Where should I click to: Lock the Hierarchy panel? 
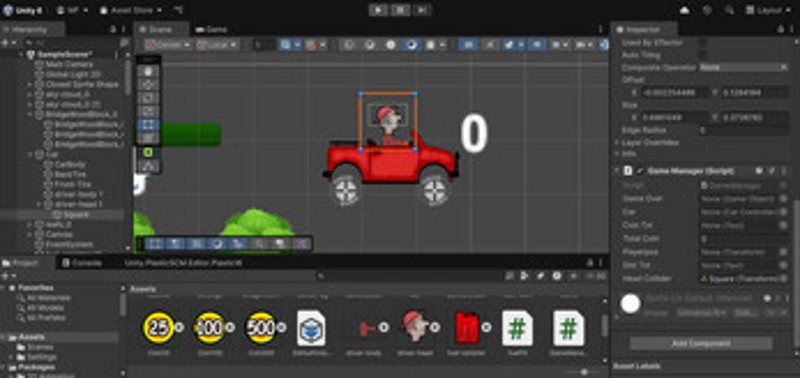click(113, 30)
